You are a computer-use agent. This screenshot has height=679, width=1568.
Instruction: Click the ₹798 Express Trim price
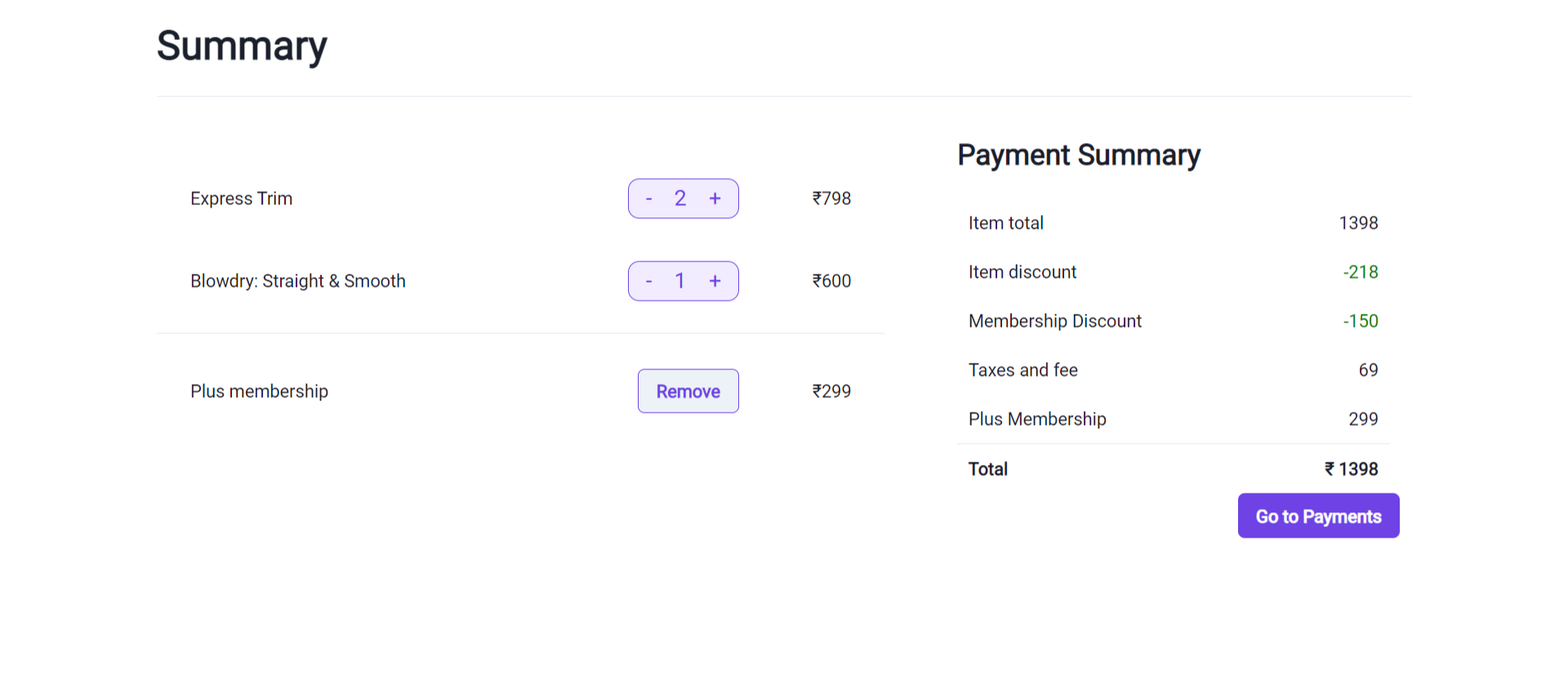click(x=831, y=199)
